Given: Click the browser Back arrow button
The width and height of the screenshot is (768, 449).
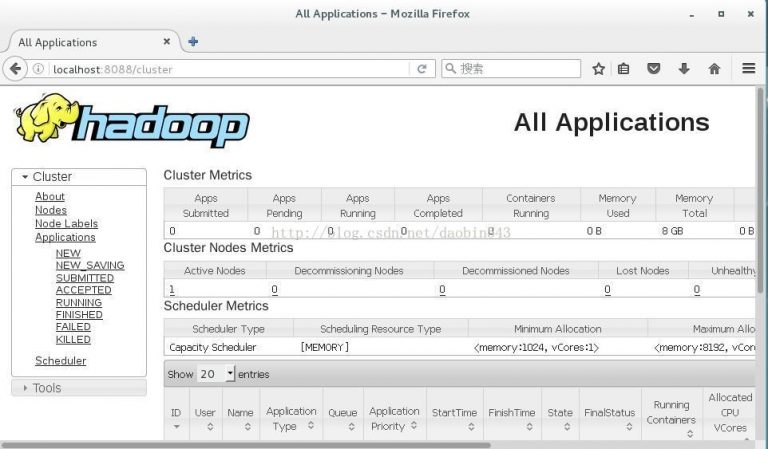Looking at the screenshot, I should point(15,69).
